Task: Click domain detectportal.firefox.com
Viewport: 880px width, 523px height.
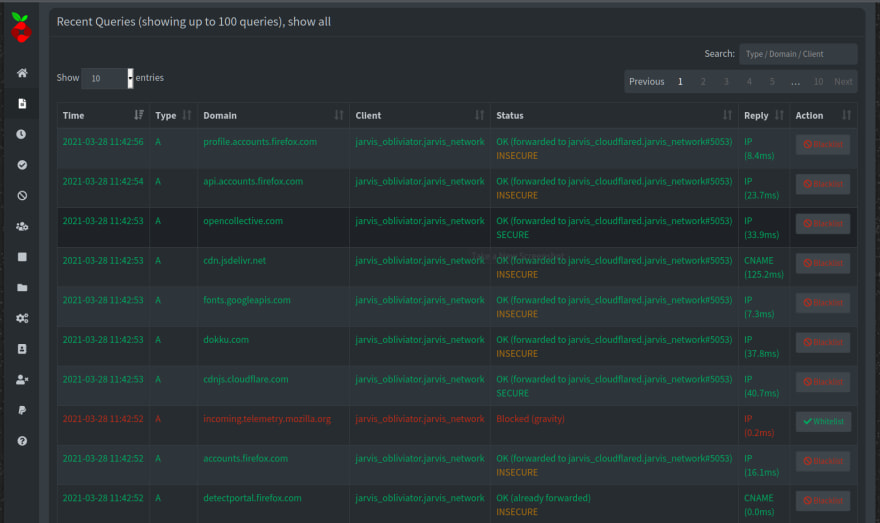Action: [253, 498]
